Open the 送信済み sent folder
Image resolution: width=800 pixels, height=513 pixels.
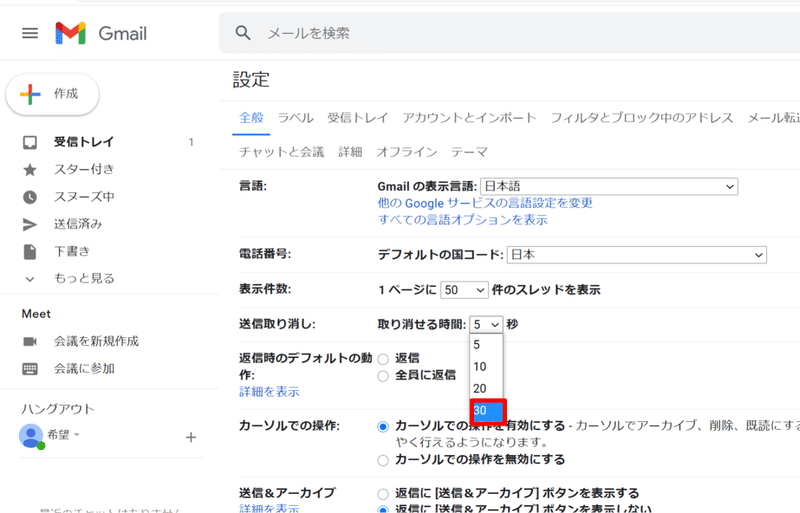[78, 224]
